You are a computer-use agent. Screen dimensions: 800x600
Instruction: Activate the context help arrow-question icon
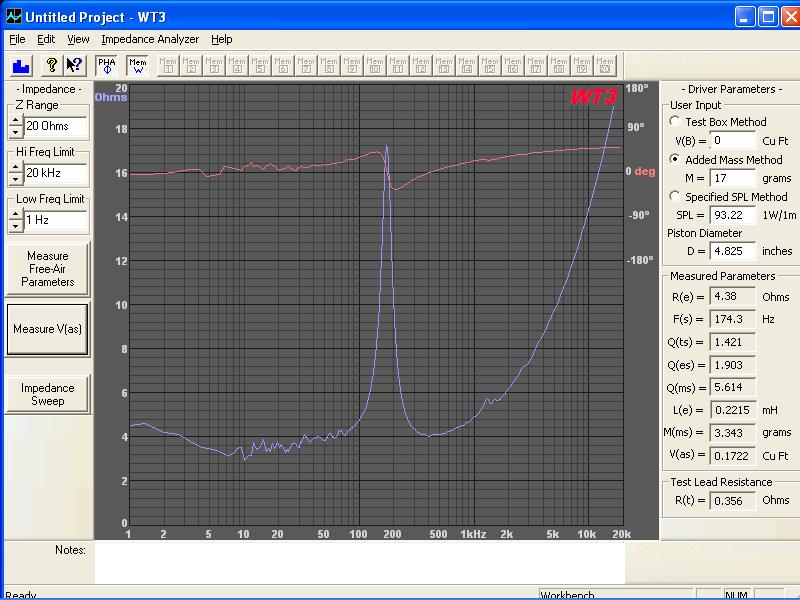(x=74, y=65)
